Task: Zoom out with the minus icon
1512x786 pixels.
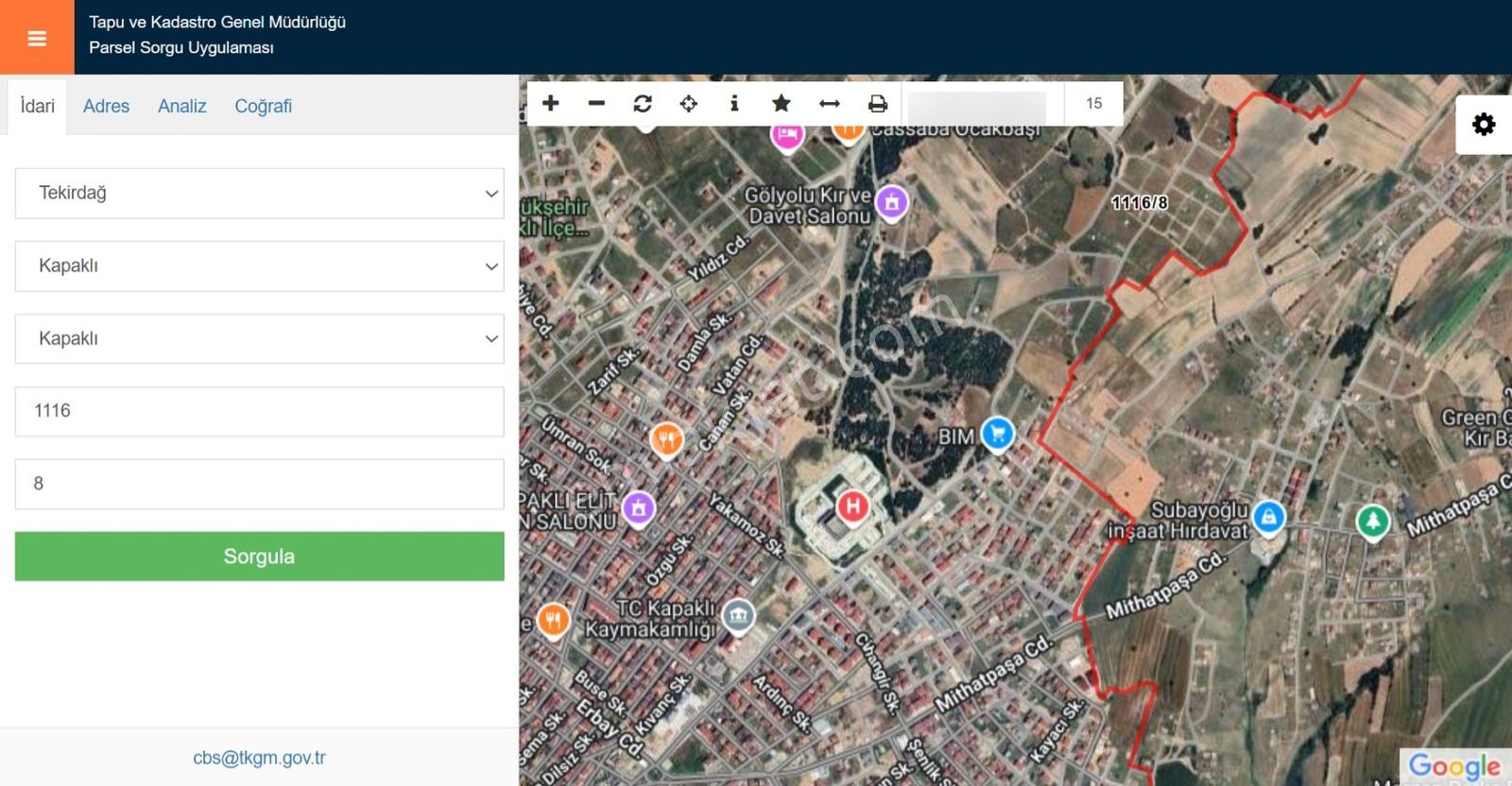Action: pyautogui.click(x=596, y=103)
